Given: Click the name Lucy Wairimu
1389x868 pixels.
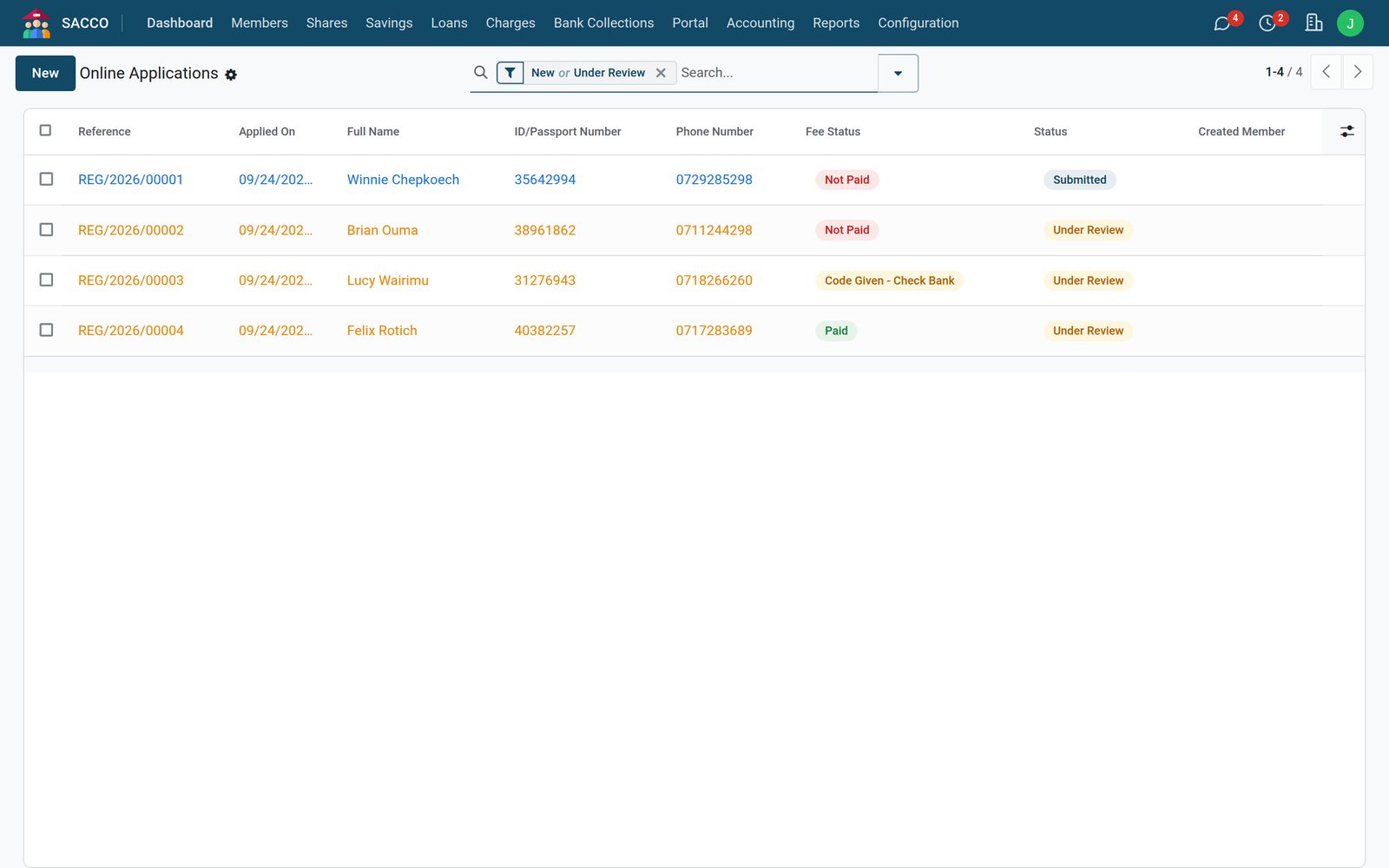Looking at the screenshot, I should click(x=387, y=280).
